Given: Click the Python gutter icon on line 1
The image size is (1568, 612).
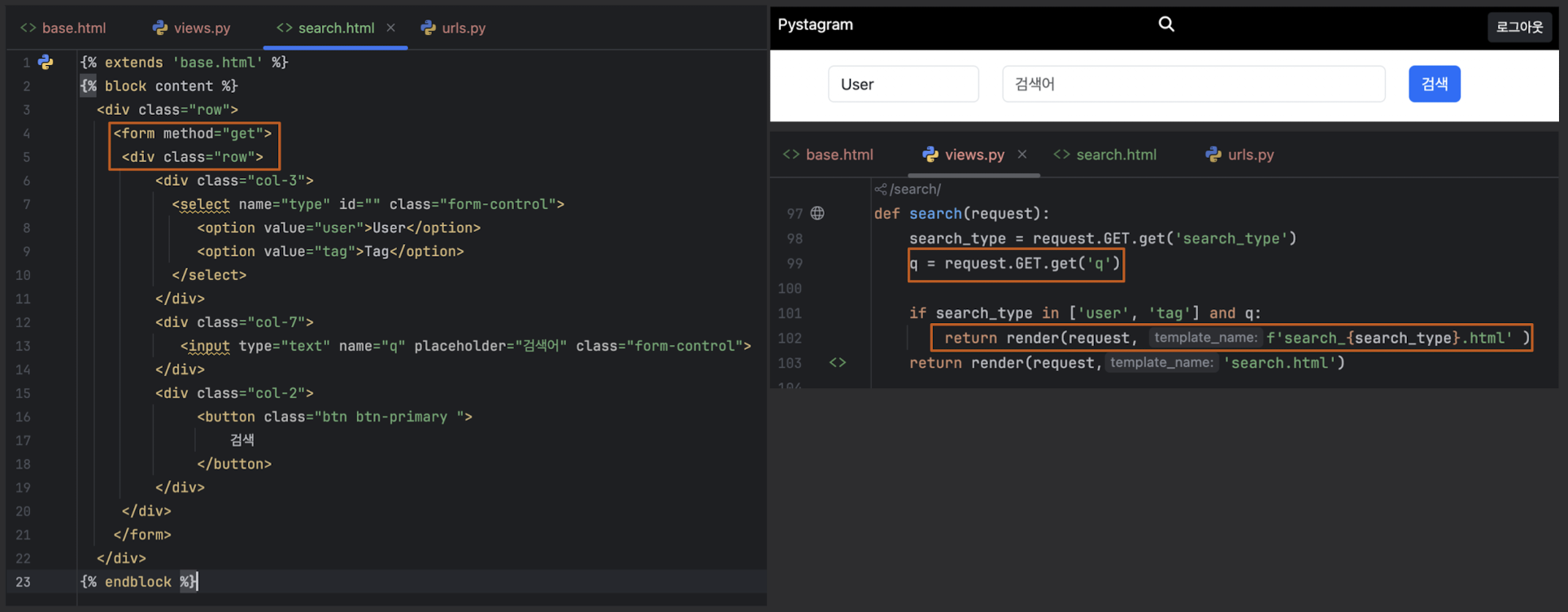Looking at the screenshot, I should tap(46, 63).
